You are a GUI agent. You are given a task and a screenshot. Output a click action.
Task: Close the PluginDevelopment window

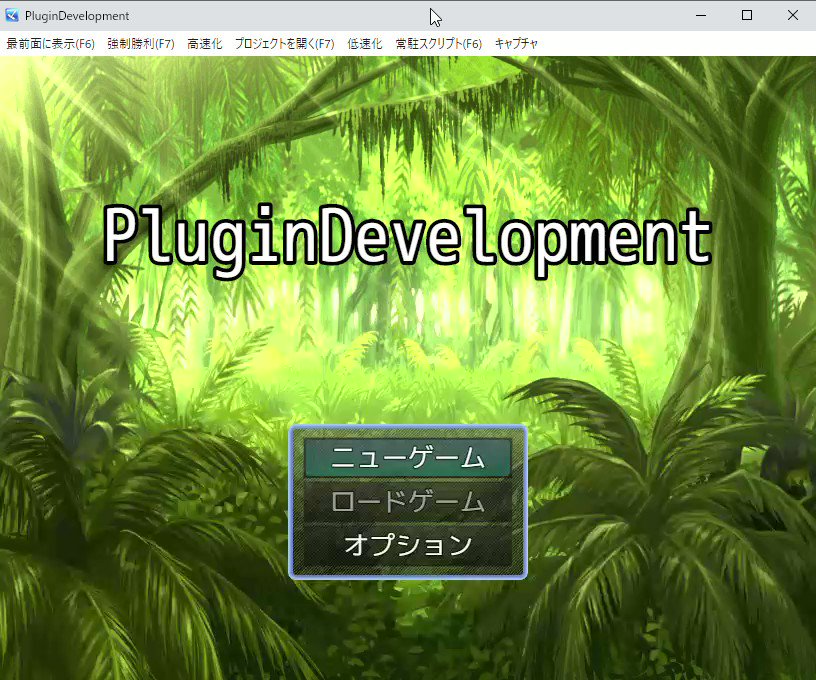click(793, 16)
